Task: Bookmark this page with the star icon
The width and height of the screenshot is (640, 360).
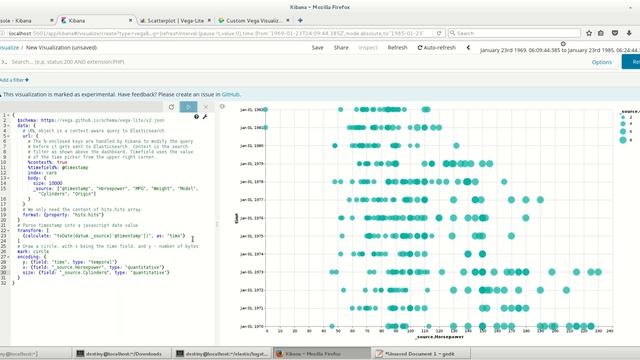Action: (x=589, y=33)
